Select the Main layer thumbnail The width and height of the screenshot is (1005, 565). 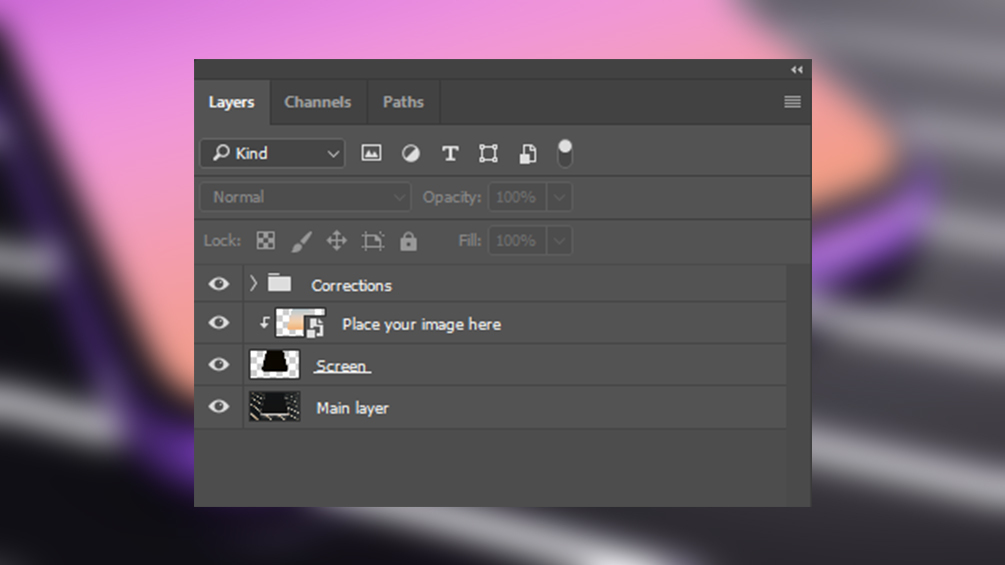point(274,406)
